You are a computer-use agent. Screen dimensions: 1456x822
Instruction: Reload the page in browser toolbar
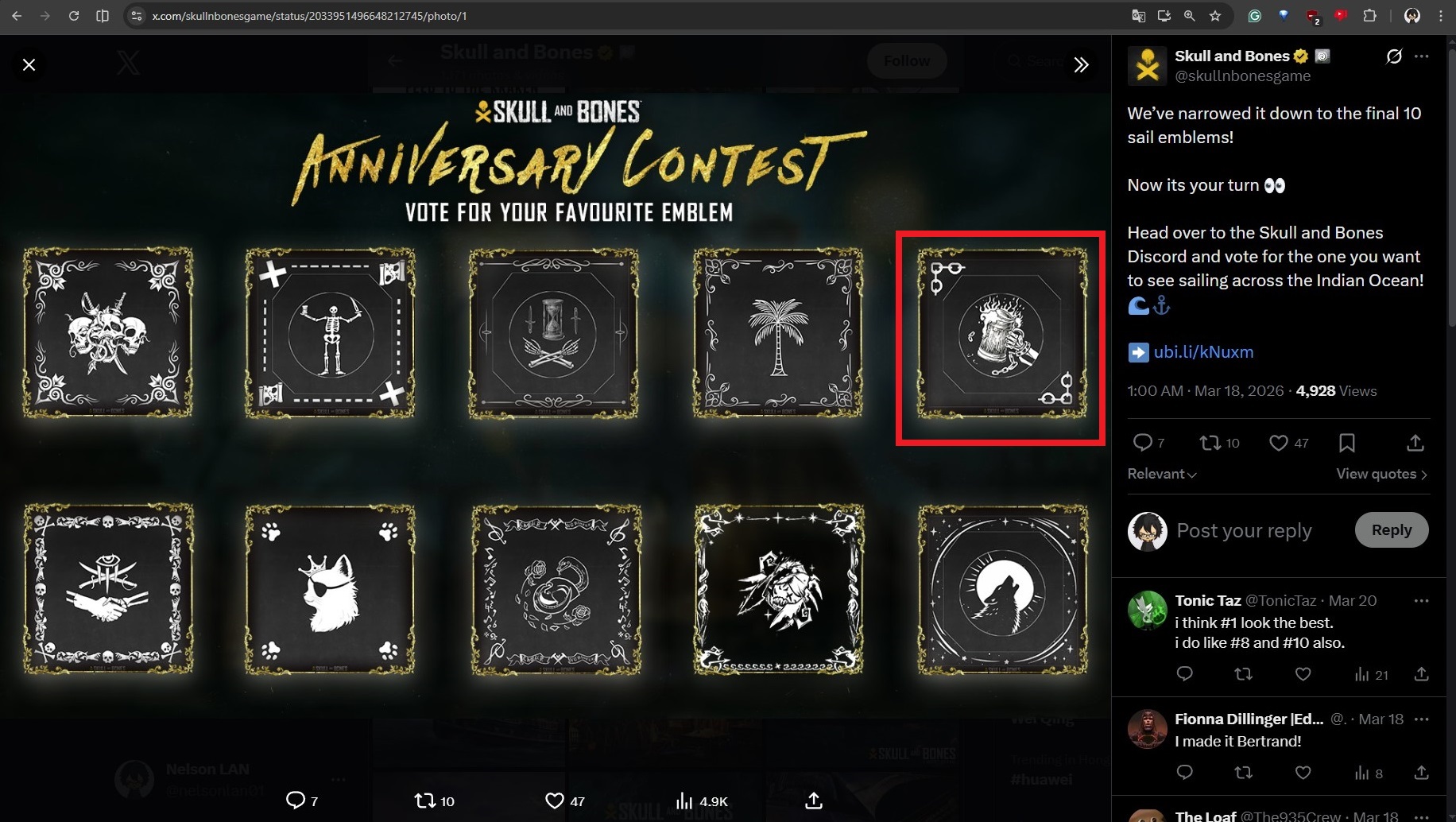tap(74, 16)
